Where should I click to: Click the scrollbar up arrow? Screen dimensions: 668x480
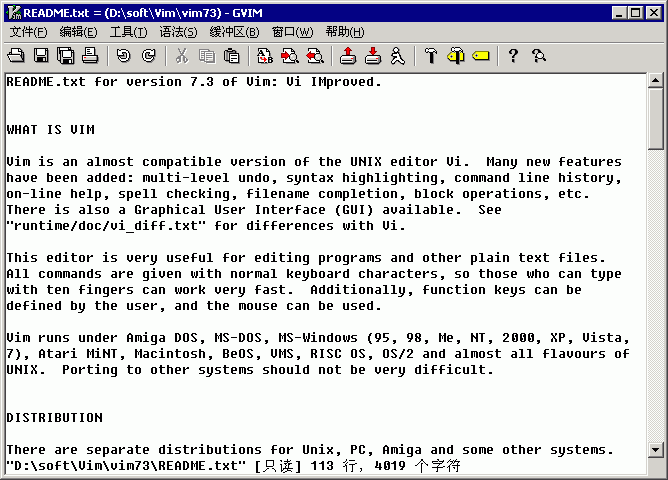click(x=655, y=80)
